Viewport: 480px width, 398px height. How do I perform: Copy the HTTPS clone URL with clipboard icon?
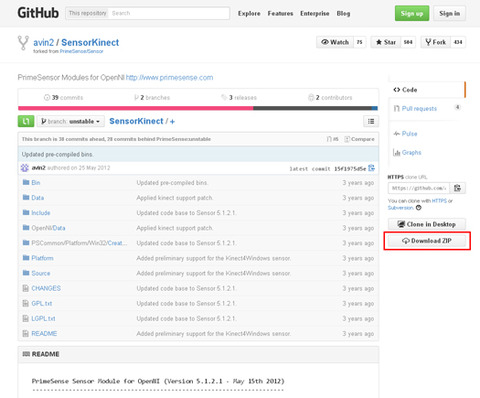[x=458, y=188]
